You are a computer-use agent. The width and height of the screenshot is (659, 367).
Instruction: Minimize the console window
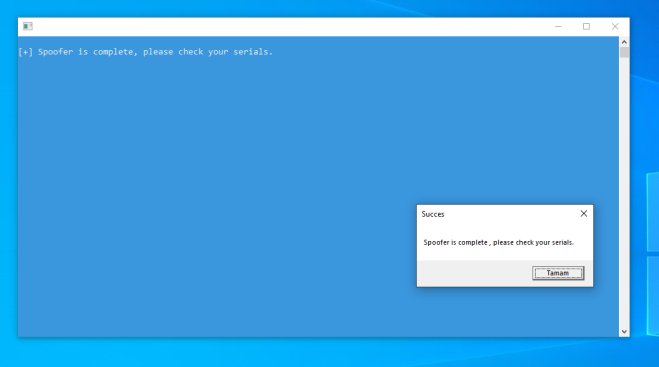coord(558,26)
